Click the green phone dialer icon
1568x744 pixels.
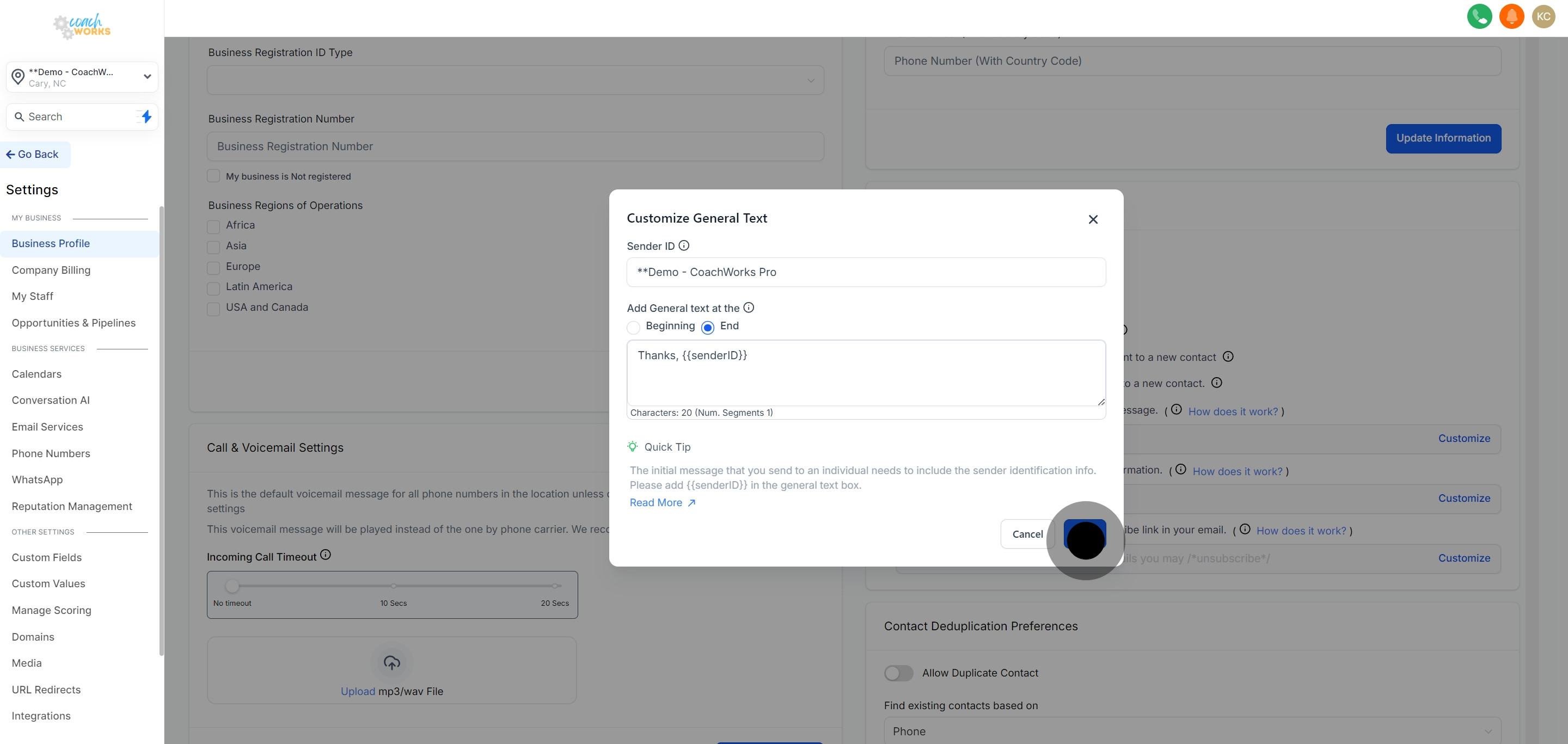tap(1479, 16)
